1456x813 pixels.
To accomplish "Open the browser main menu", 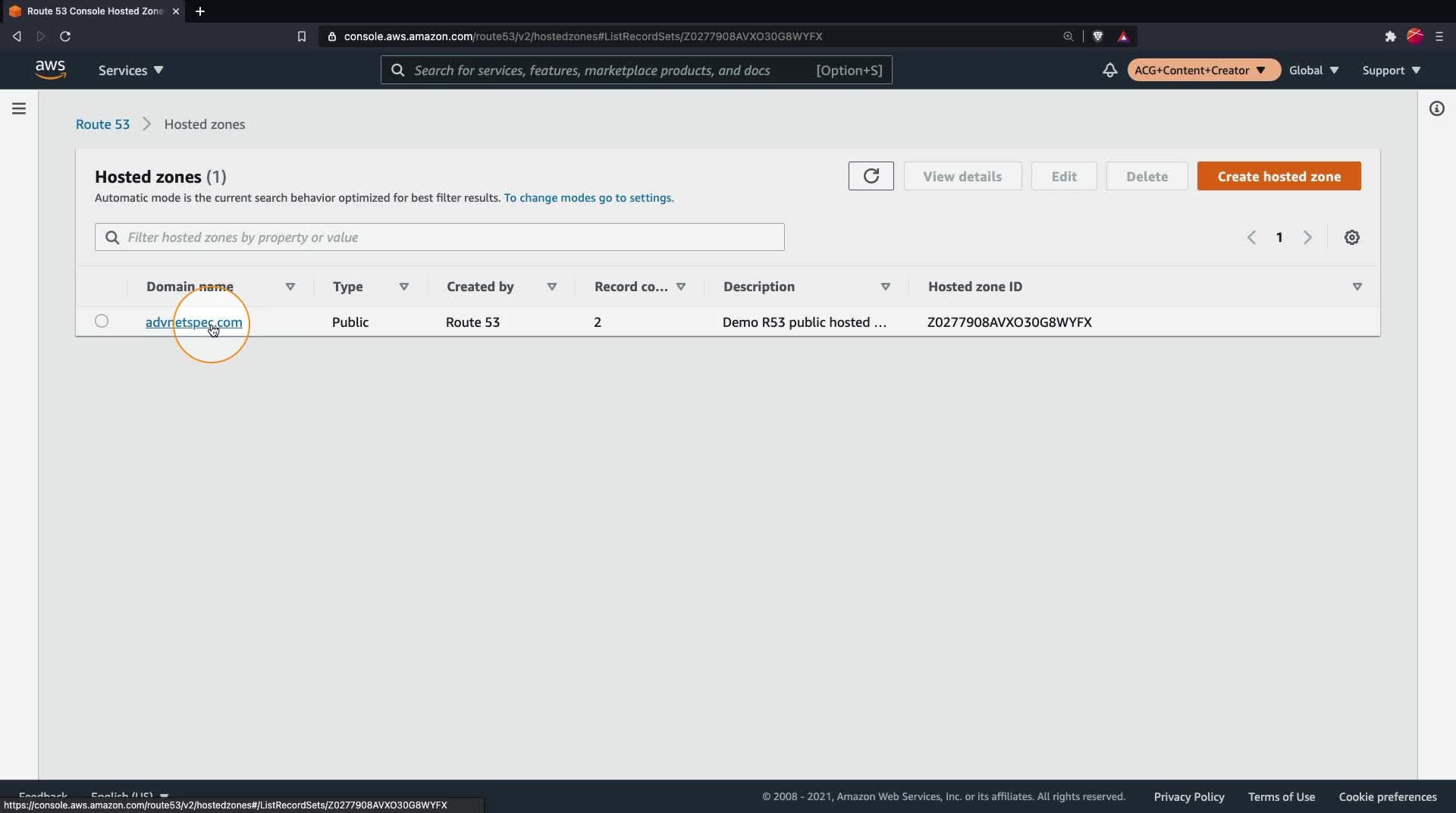I will [1439, 36].
